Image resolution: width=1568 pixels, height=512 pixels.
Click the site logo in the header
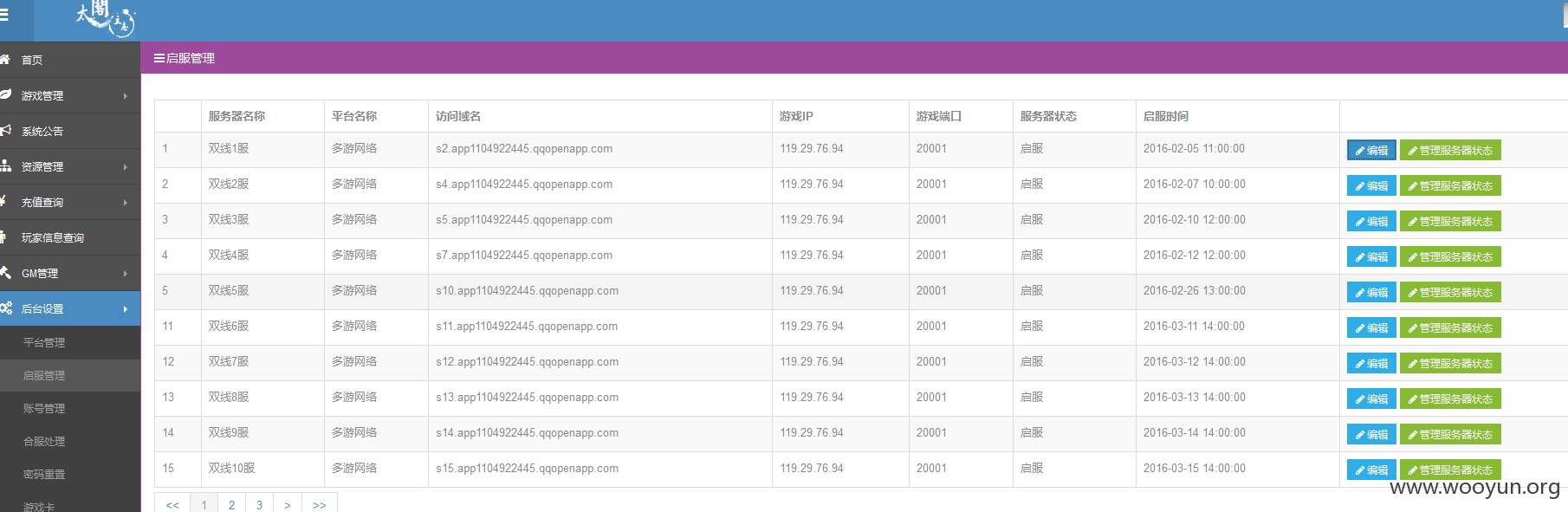105,18
